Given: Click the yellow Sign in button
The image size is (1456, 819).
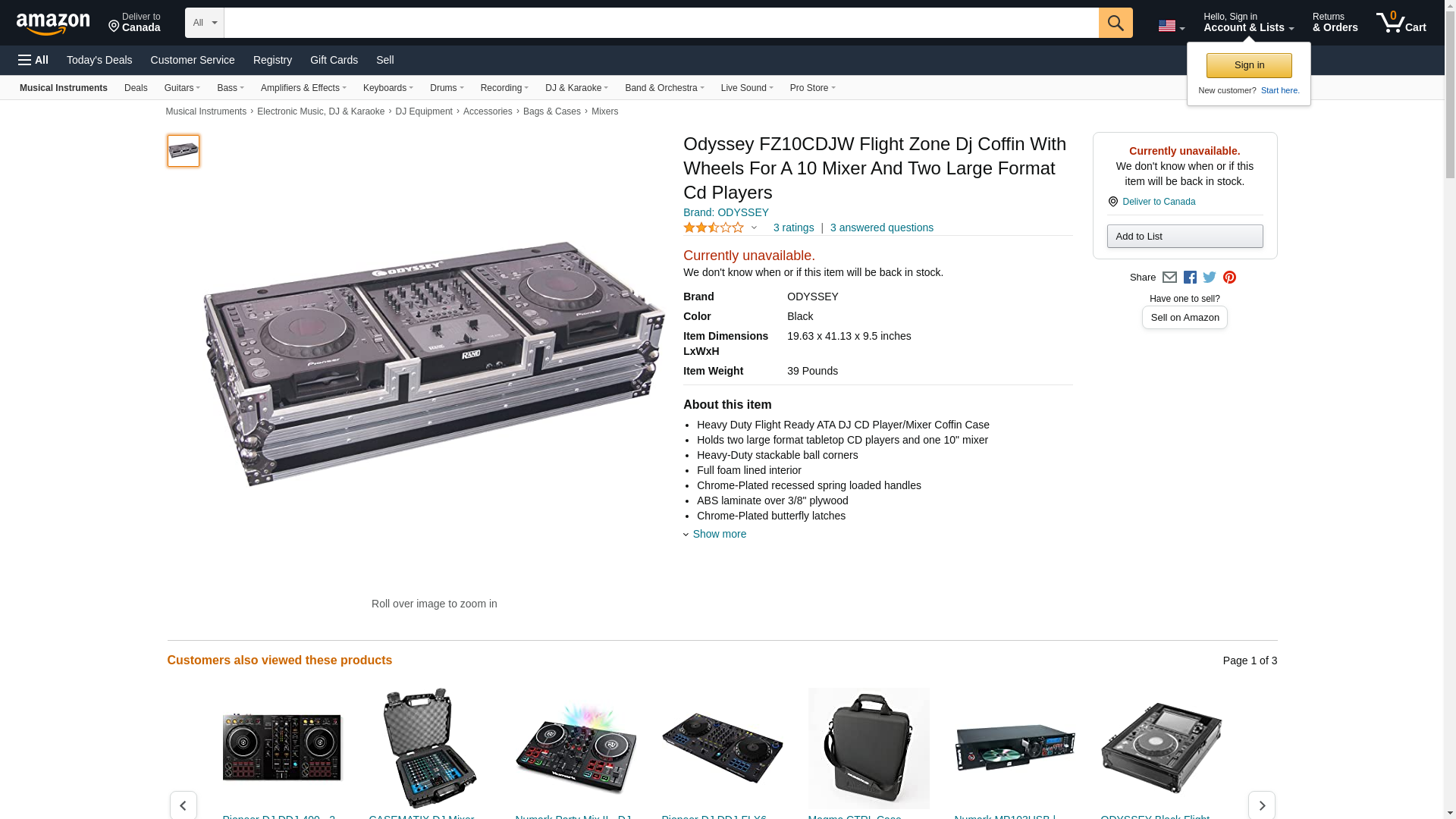Looking at the screenshot, I should coord(1249,65).
